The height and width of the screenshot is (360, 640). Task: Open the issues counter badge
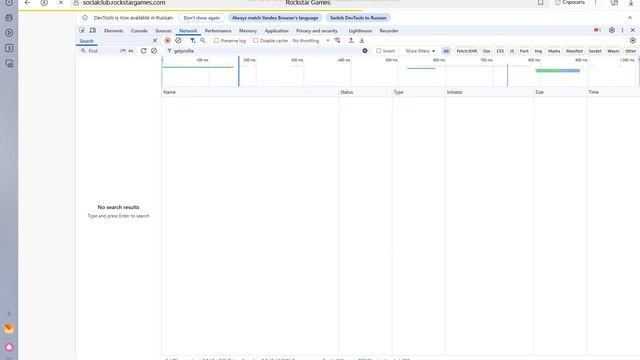pyautogui.click(x=597, y=30)
